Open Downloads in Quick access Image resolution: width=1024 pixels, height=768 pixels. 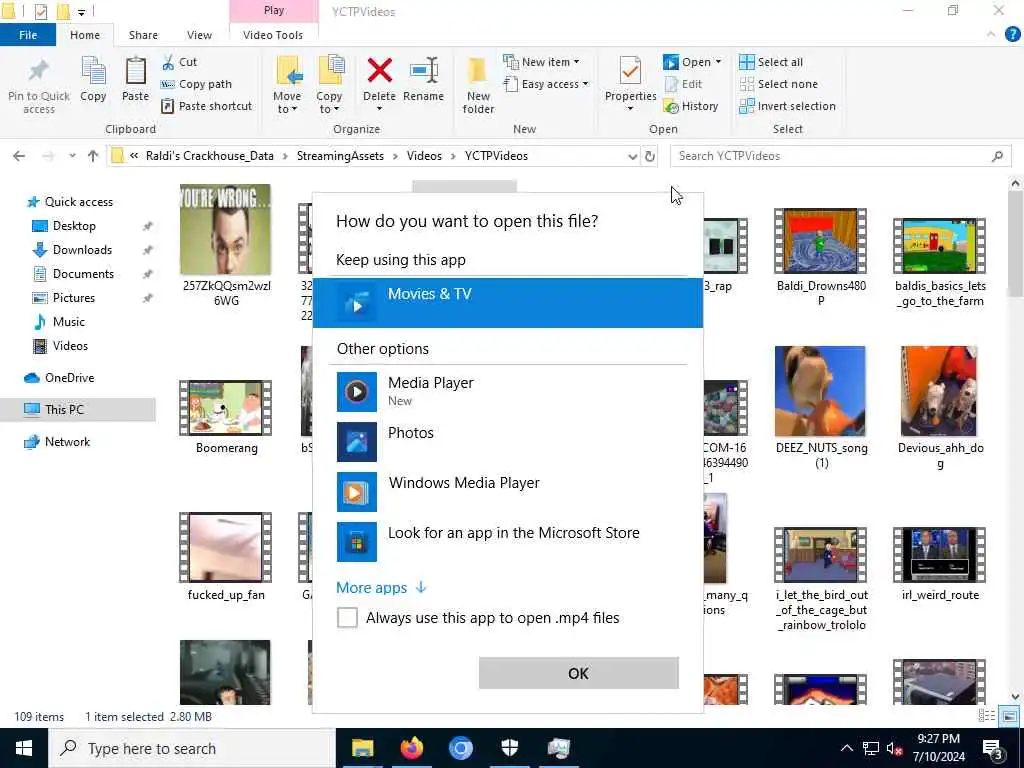[x=82, y=250]
